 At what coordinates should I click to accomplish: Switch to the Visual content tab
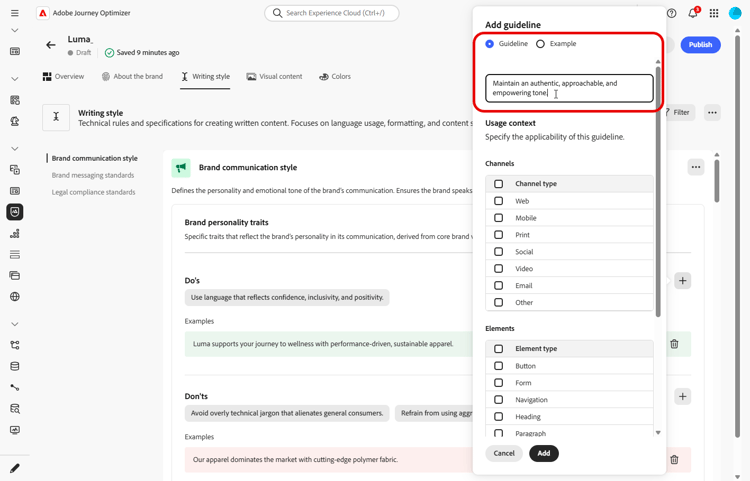click(274, 77)
